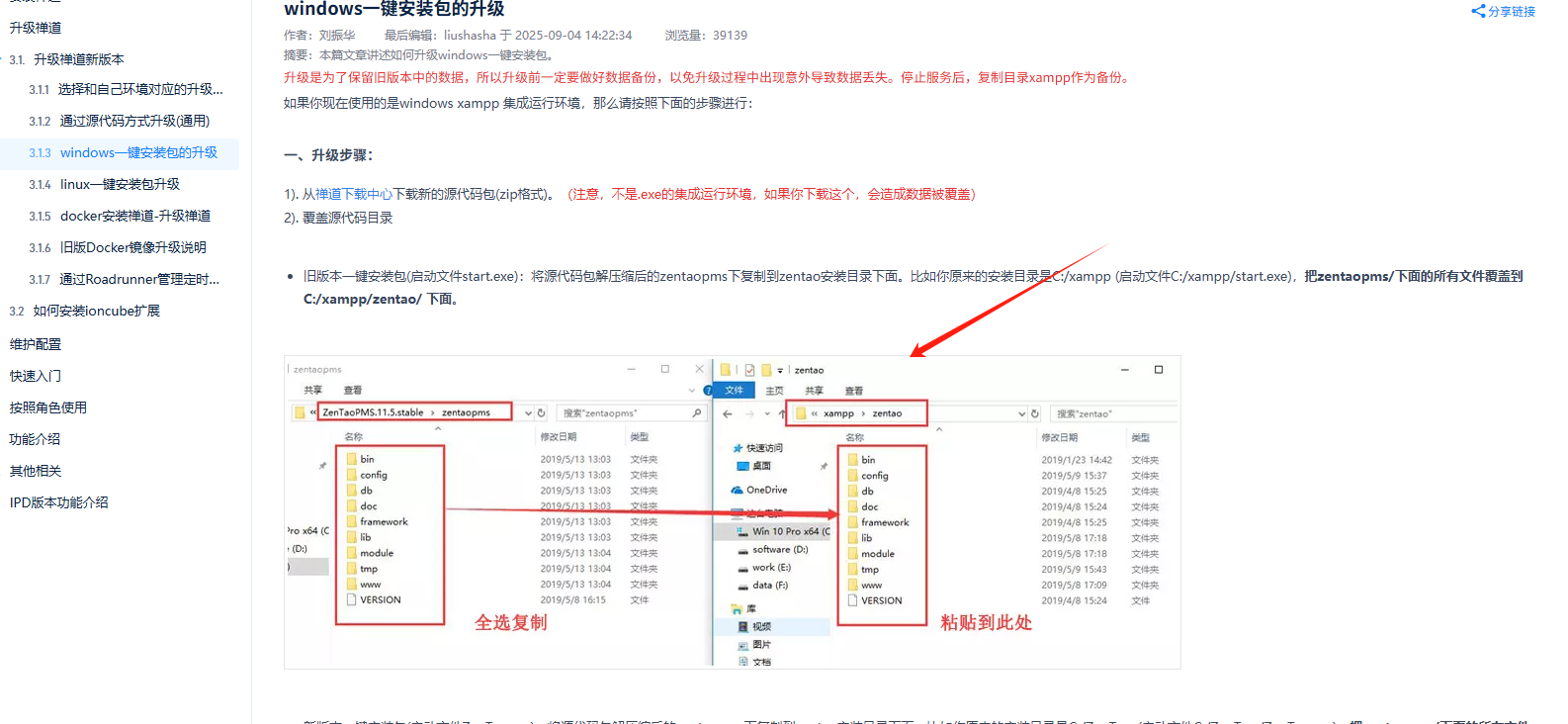
Task: Click the author text 作者：刘振华
Action: 319,36
